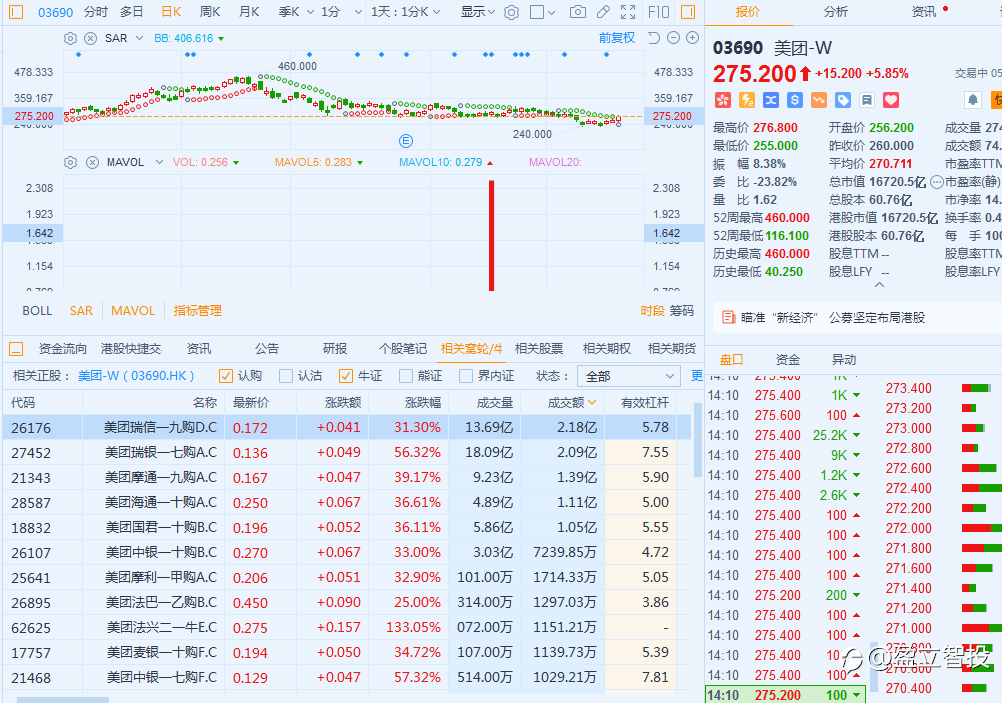
Task: Click the ask price level 272.000
Action: pos(908,528)
